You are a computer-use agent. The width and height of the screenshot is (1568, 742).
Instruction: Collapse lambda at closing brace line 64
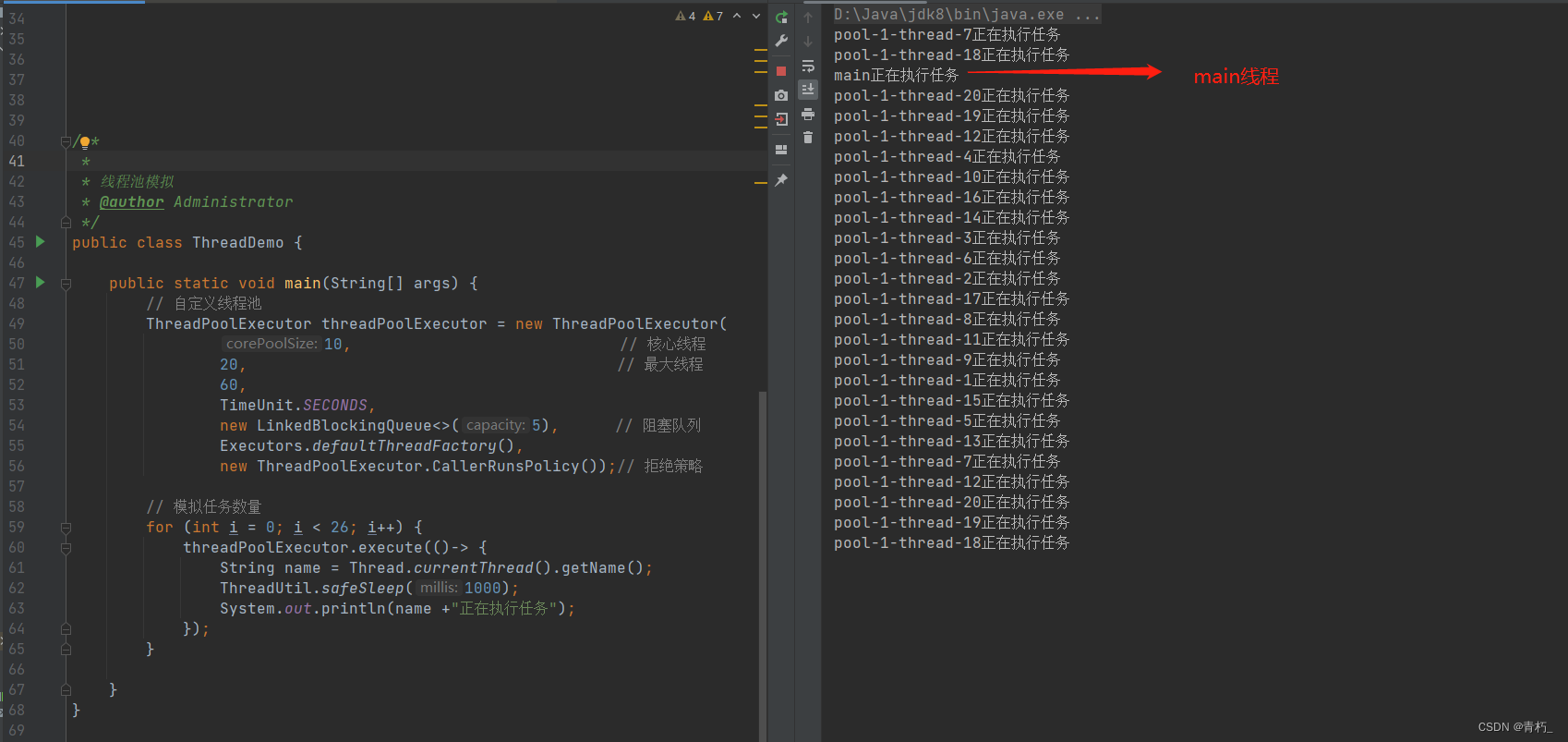(x=66, y=629)
